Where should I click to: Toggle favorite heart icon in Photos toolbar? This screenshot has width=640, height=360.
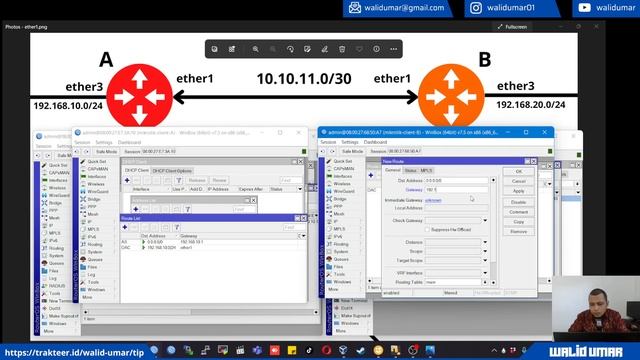coord(359,49)
